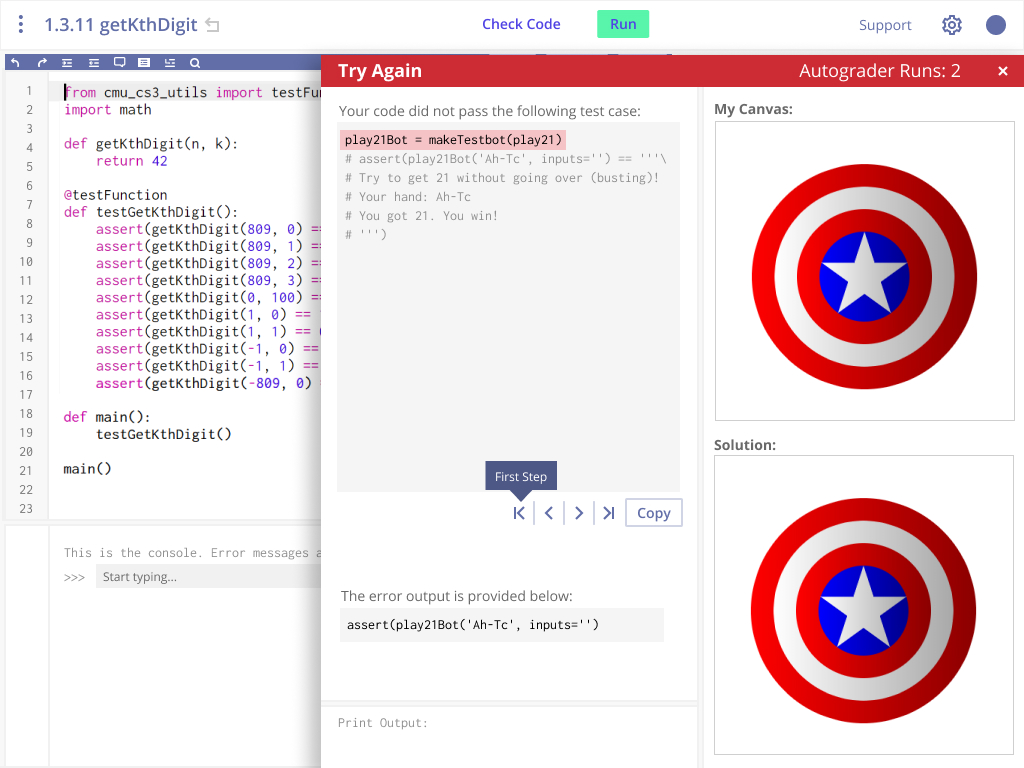Toggle comment using the speech bubble icon
1024x768 pixels.
click(x=120, y=63)
